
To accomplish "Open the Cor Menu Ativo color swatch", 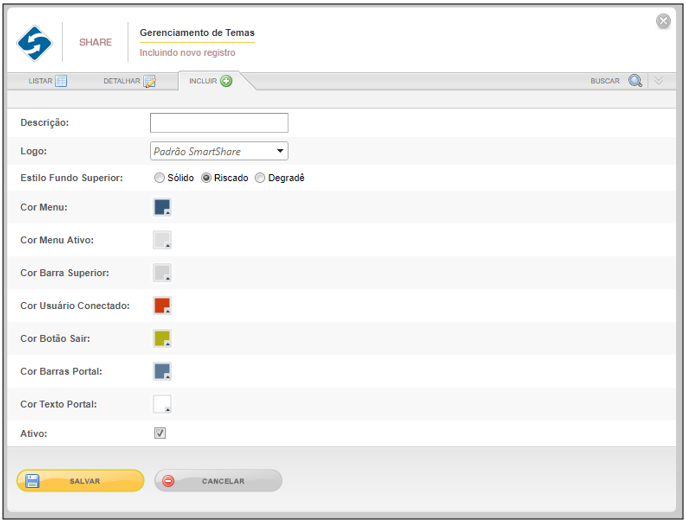I will tap(162, 240).
